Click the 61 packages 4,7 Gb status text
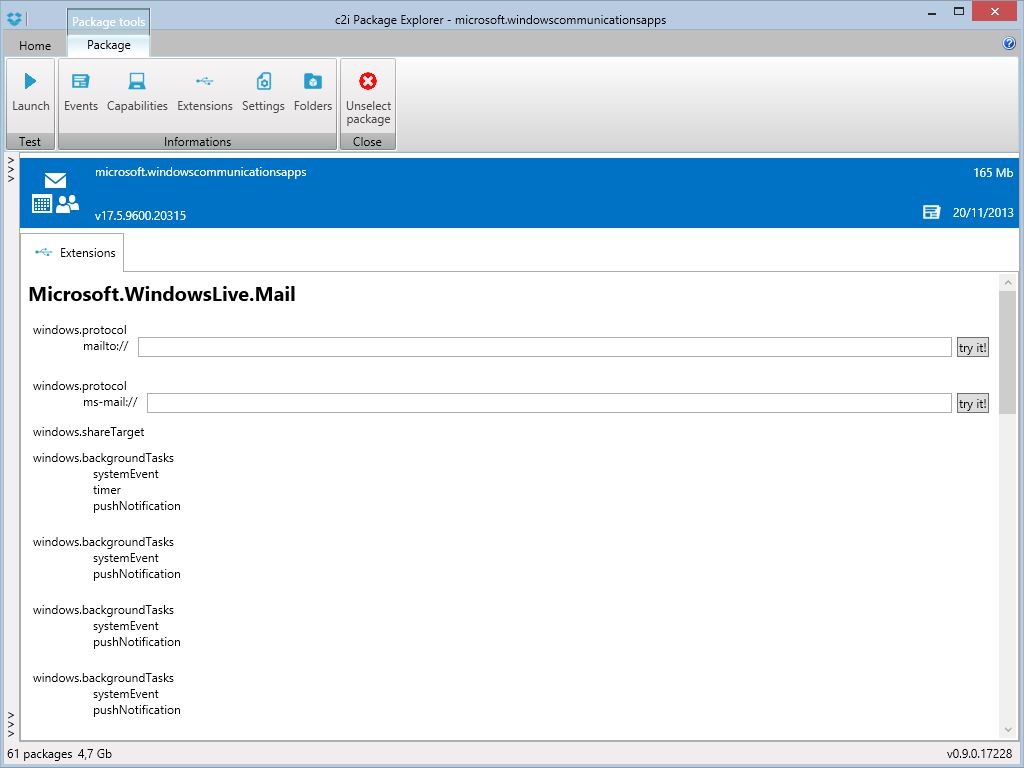 [x=59, y=754]
